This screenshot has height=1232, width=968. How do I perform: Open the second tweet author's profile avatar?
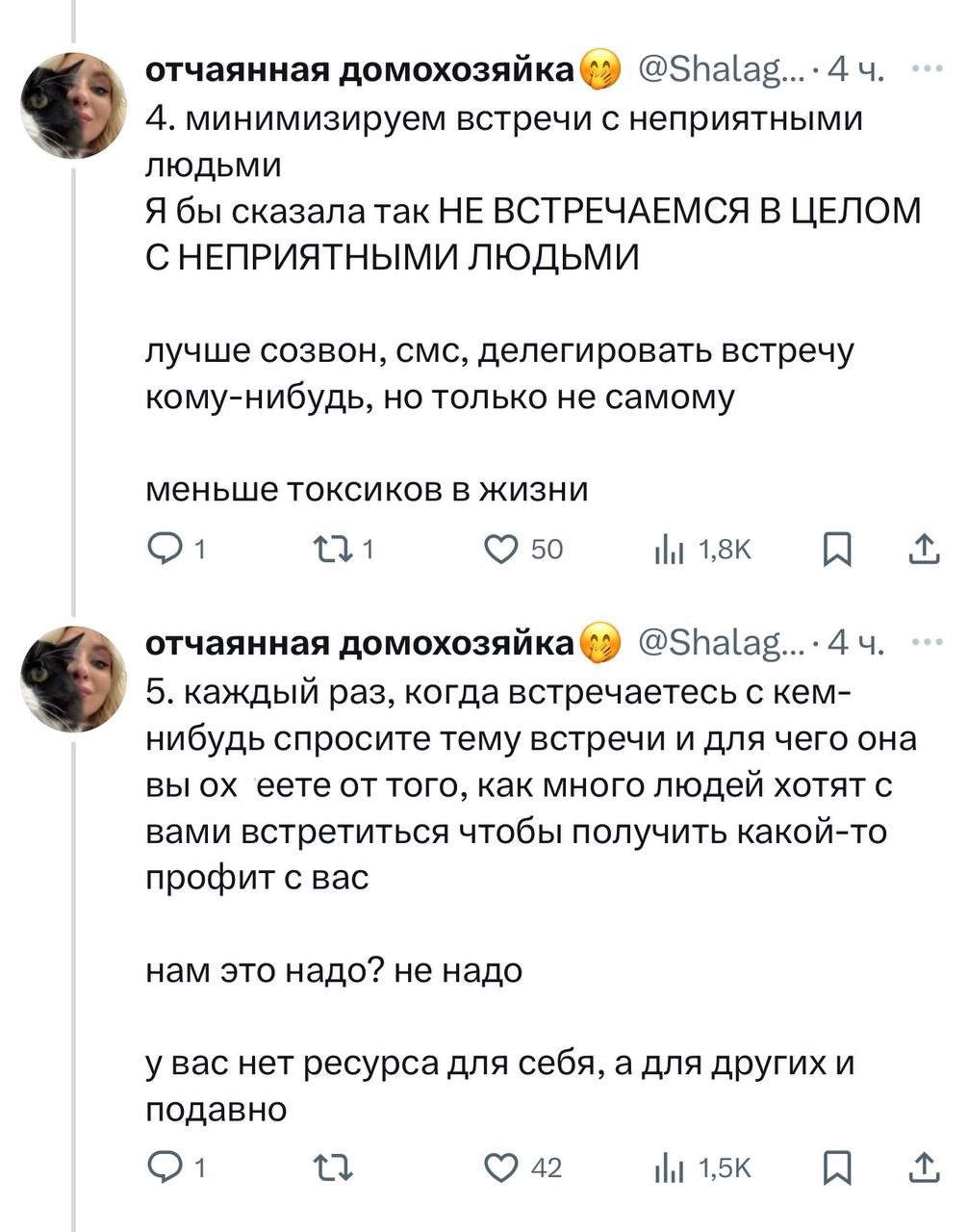74,678
